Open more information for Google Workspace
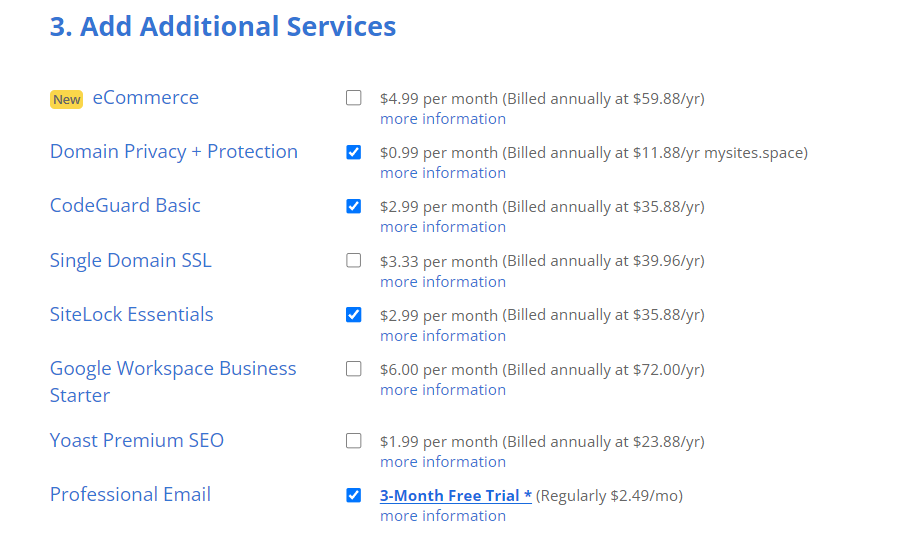Screen dimensions: 901x556 pyautogui.click(x=443, y=390)
